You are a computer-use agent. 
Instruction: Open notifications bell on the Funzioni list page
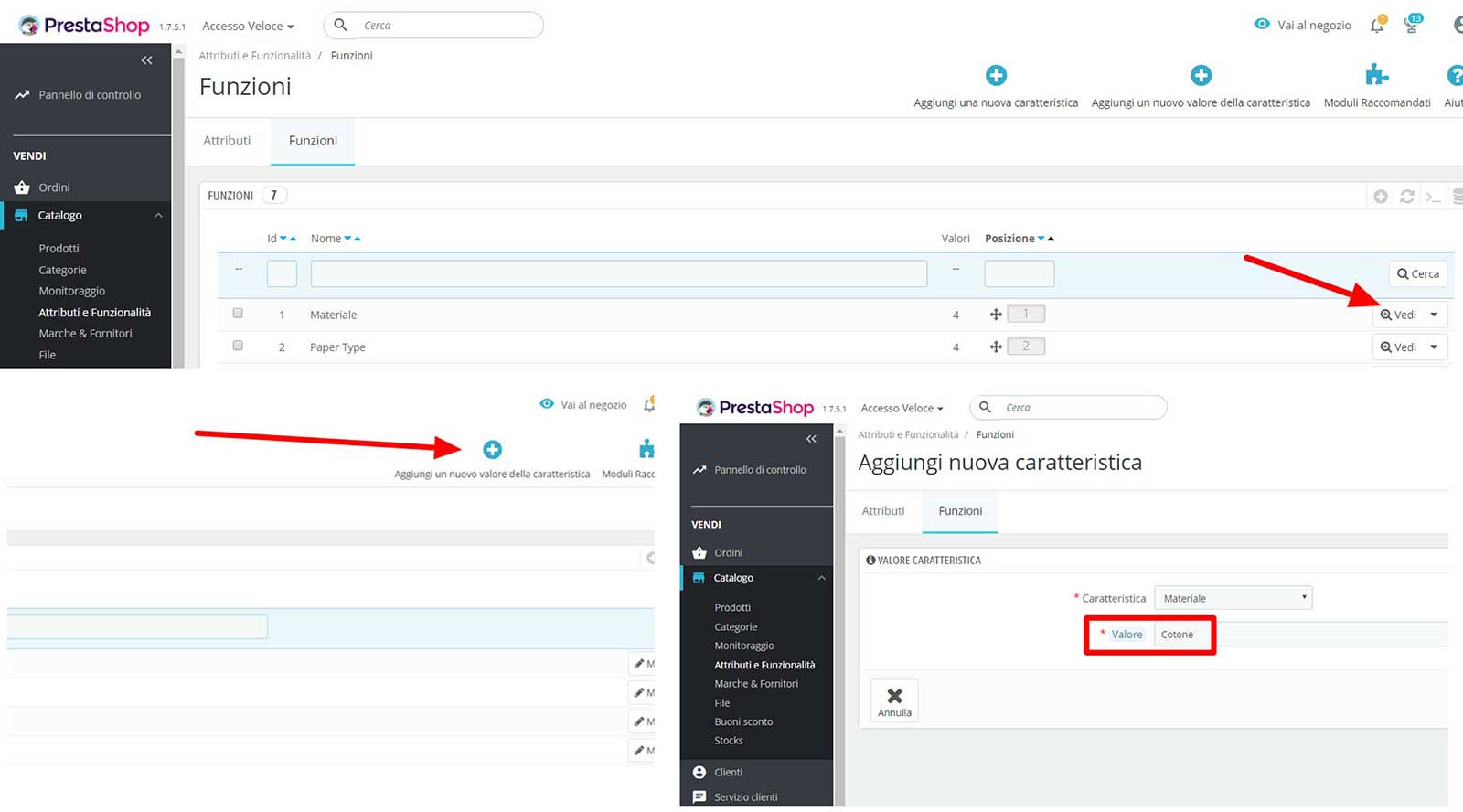(1377, 26)
